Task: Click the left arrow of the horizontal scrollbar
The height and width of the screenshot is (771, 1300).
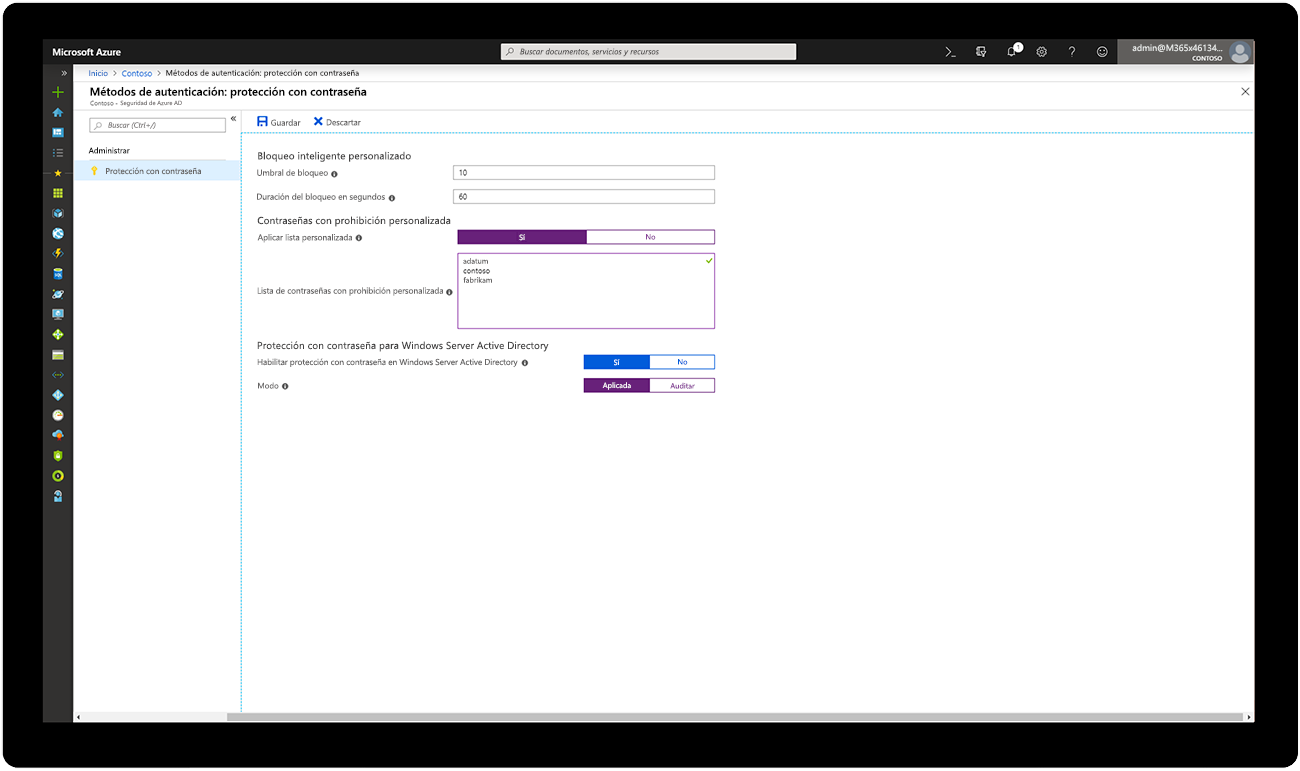Action: pos(78,717)
